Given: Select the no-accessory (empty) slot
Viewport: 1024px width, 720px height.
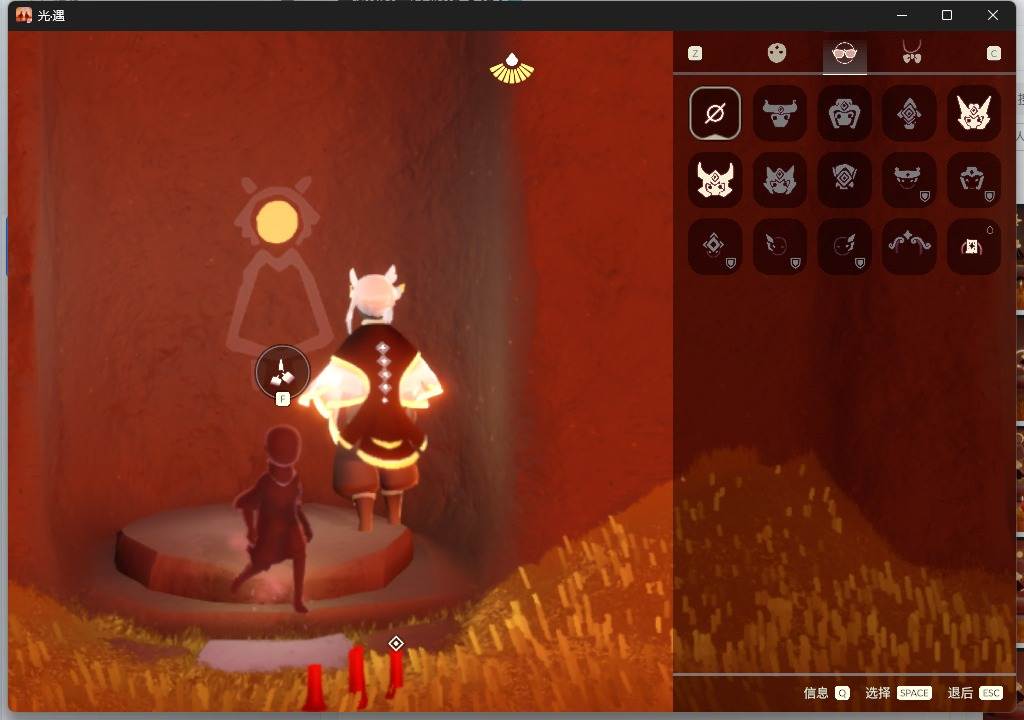Looking at the screenshot, I should point(715,113).
